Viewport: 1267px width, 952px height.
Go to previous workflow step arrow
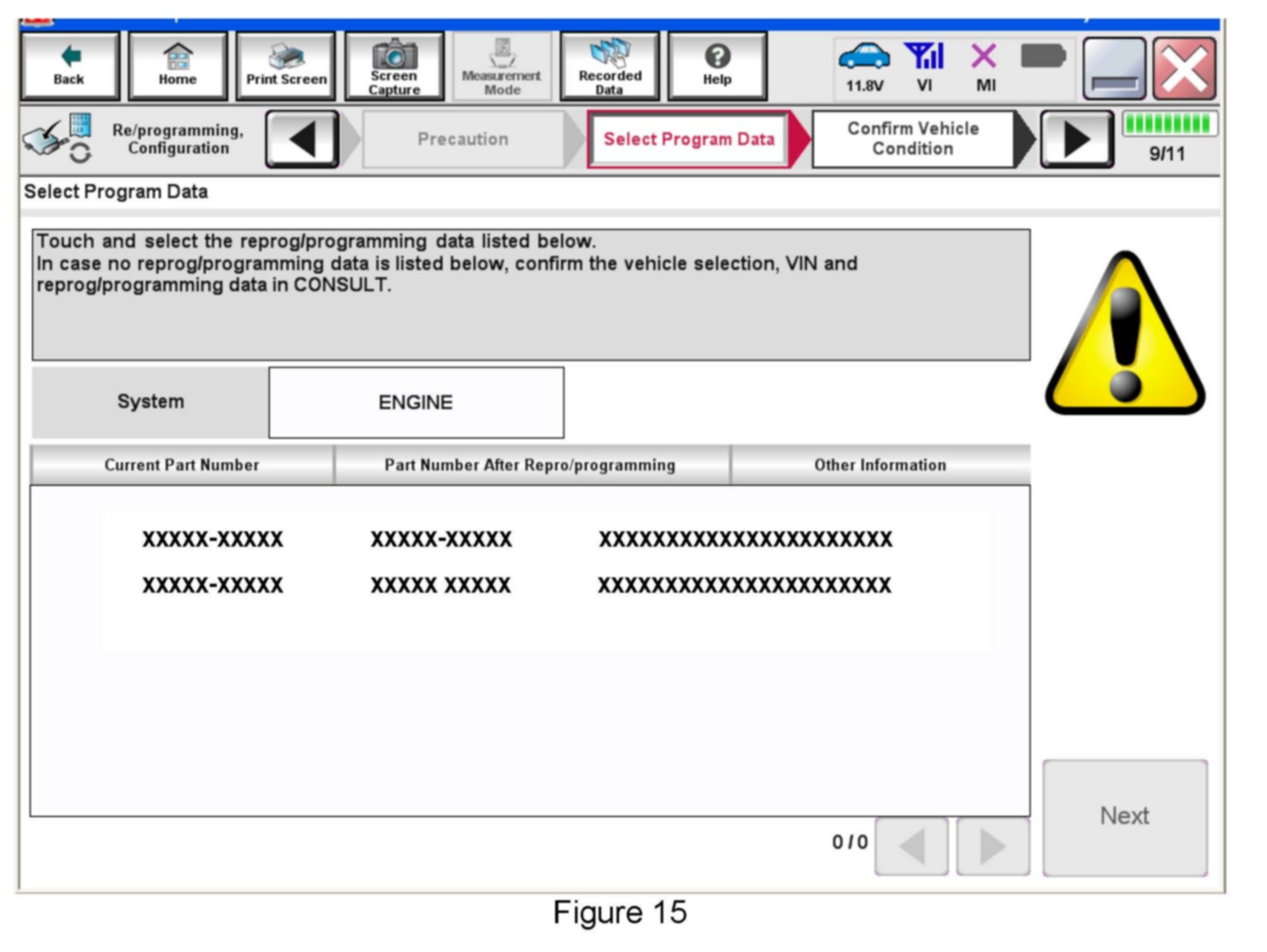point(302,139)
